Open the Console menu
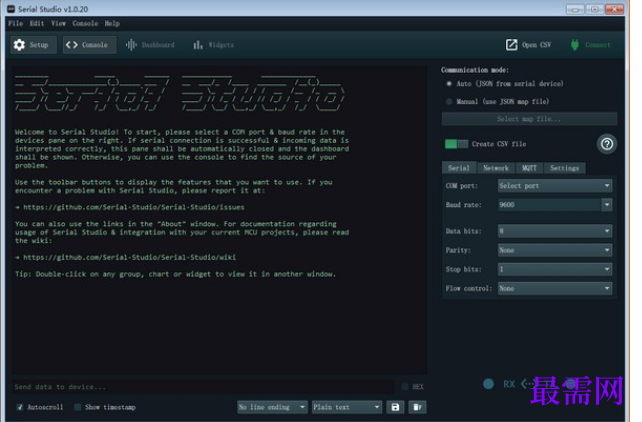The image size is (642, 422). [x=85, y=23]
